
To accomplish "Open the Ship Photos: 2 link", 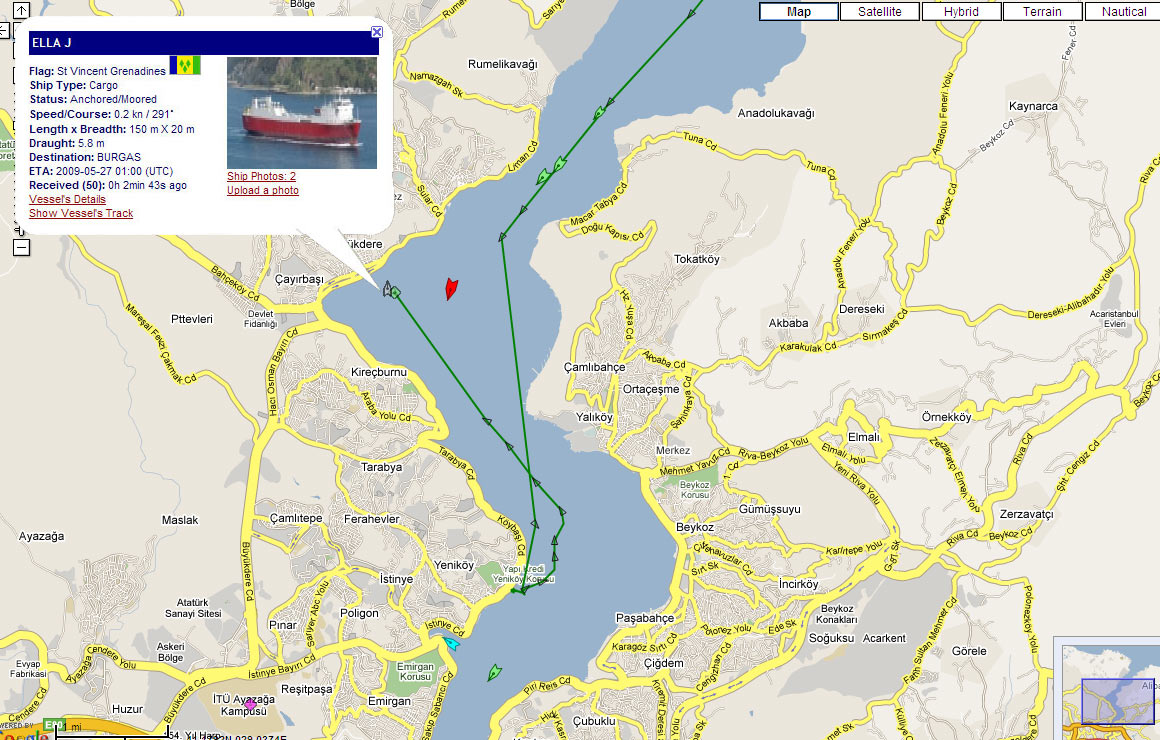I will [x=261, y=176].
